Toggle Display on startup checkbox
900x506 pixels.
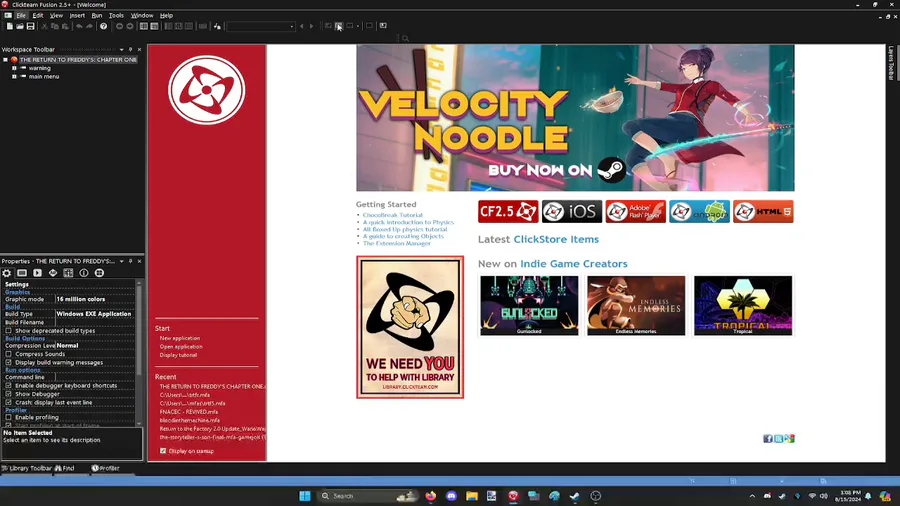tap(163, 451)
